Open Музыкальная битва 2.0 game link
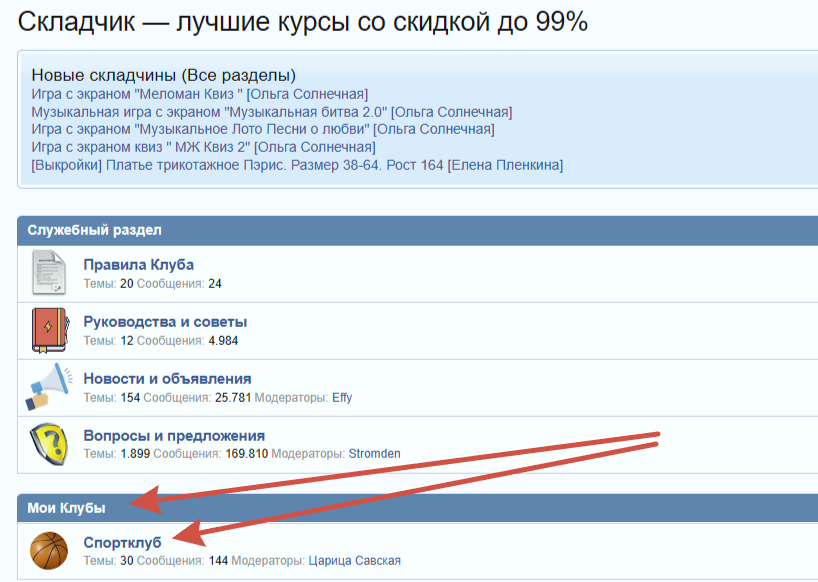 (270, 112)
